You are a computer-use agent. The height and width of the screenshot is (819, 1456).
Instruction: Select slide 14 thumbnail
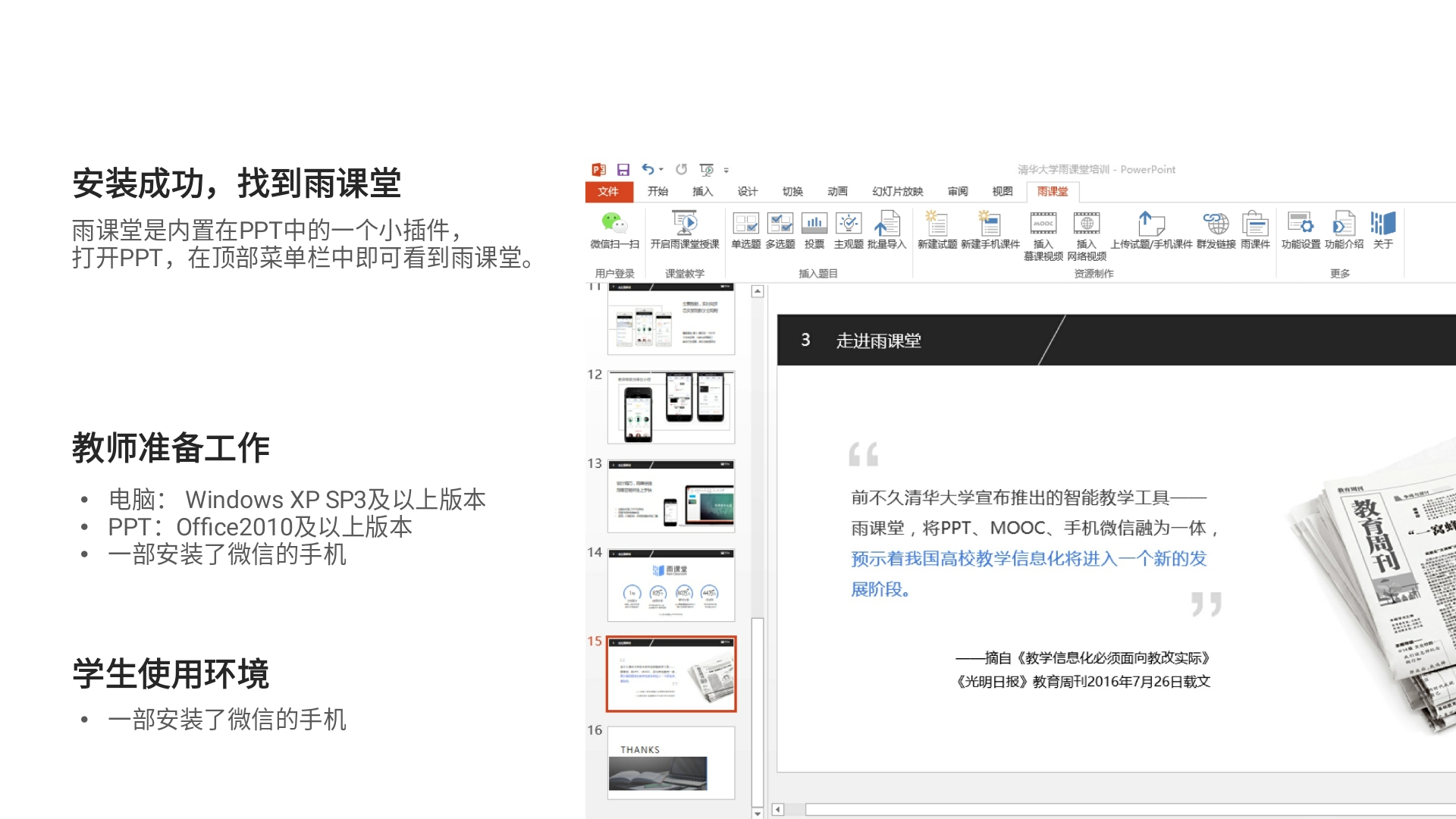tap(671, 585)
